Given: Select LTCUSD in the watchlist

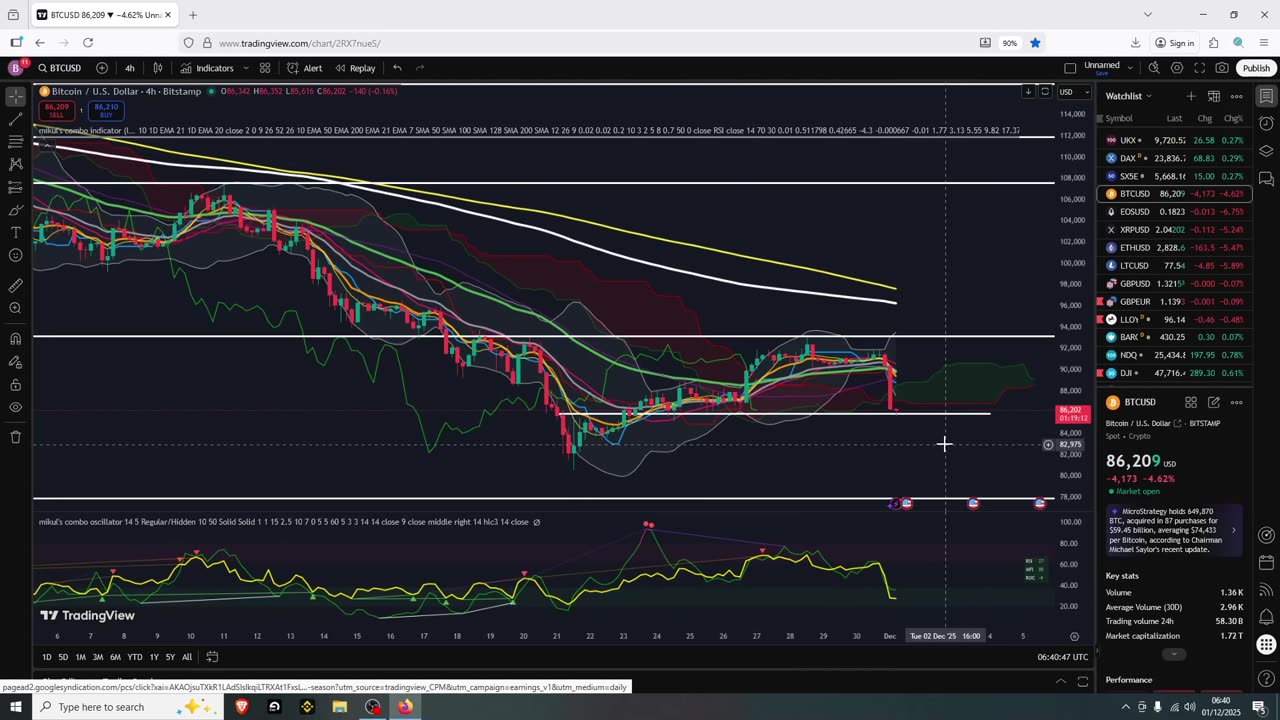Looking at the screenshot, I should coord(1175,265).
